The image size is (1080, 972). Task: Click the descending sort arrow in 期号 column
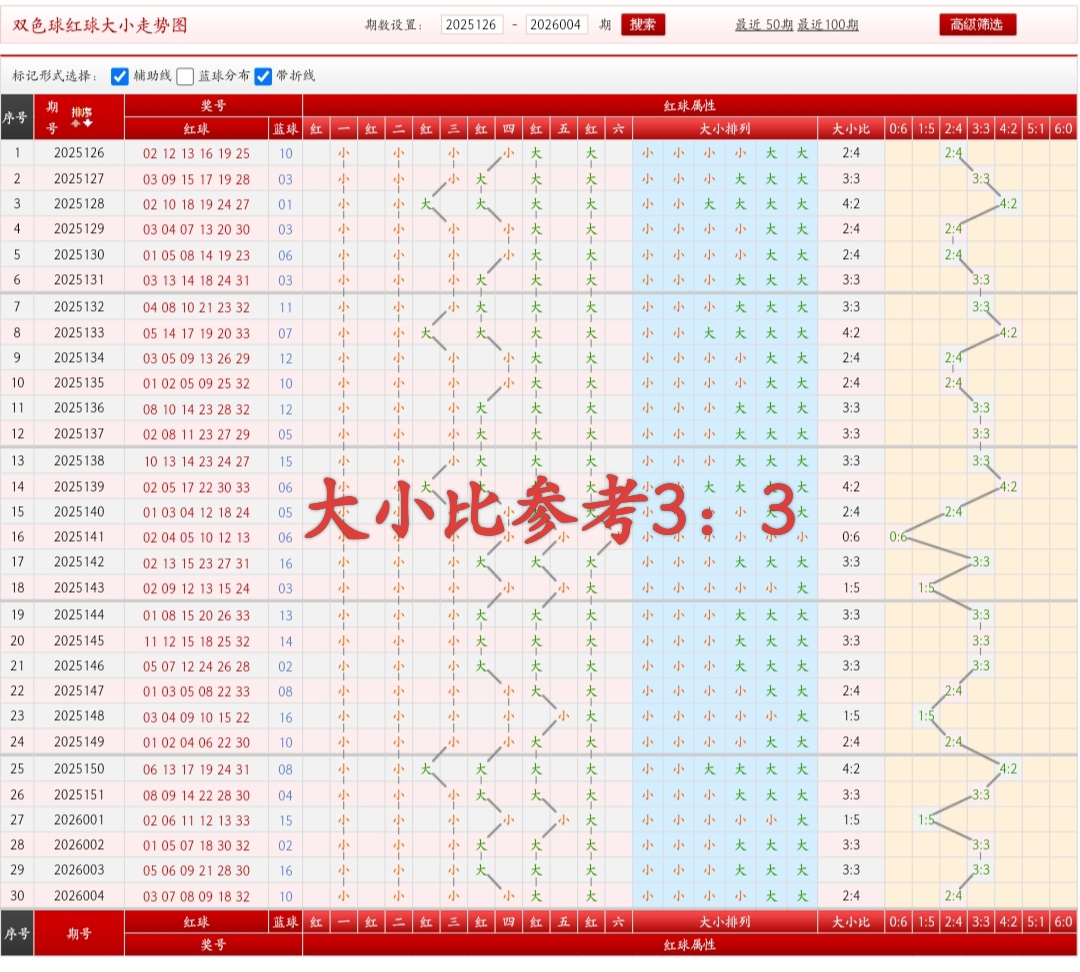point(87,122)
